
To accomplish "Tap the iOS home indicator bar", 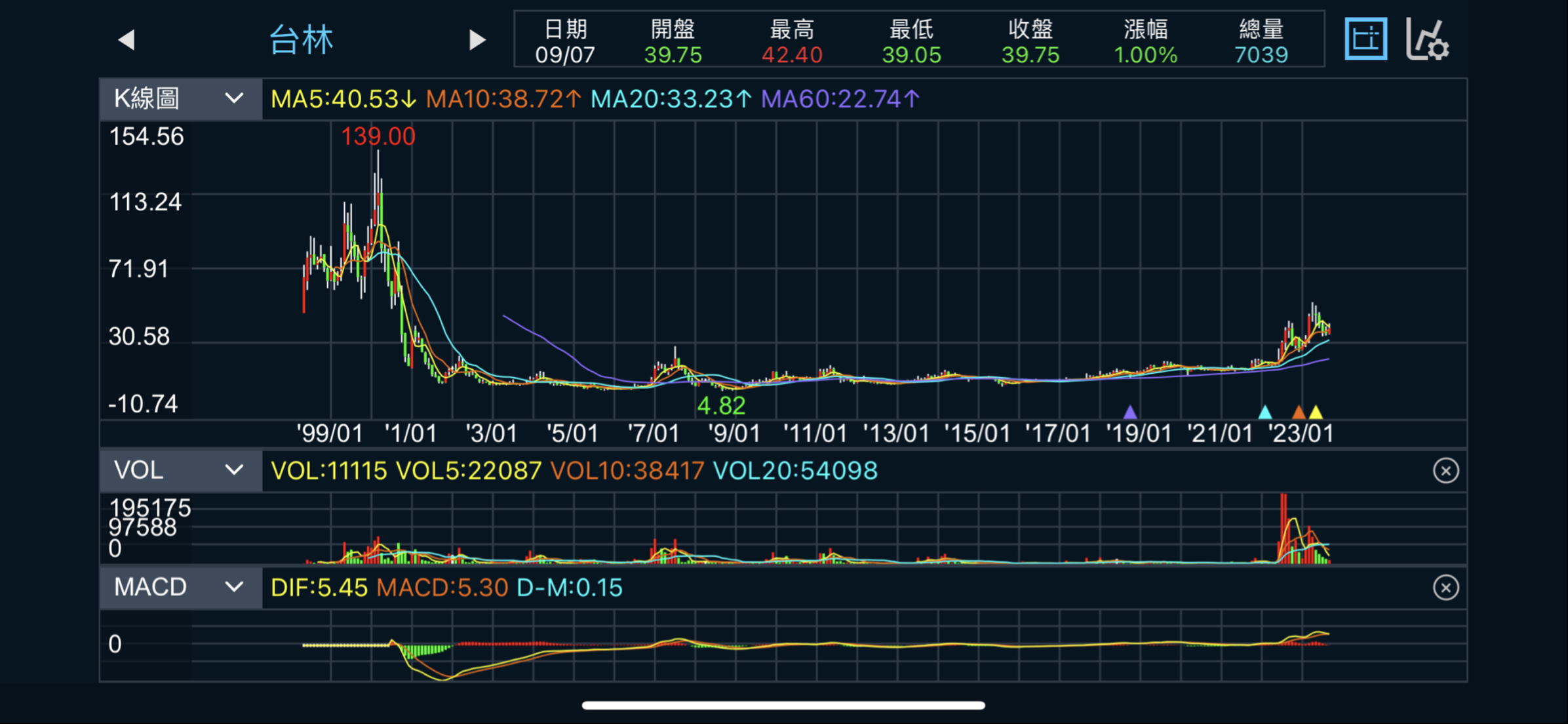I will point(783,706).
